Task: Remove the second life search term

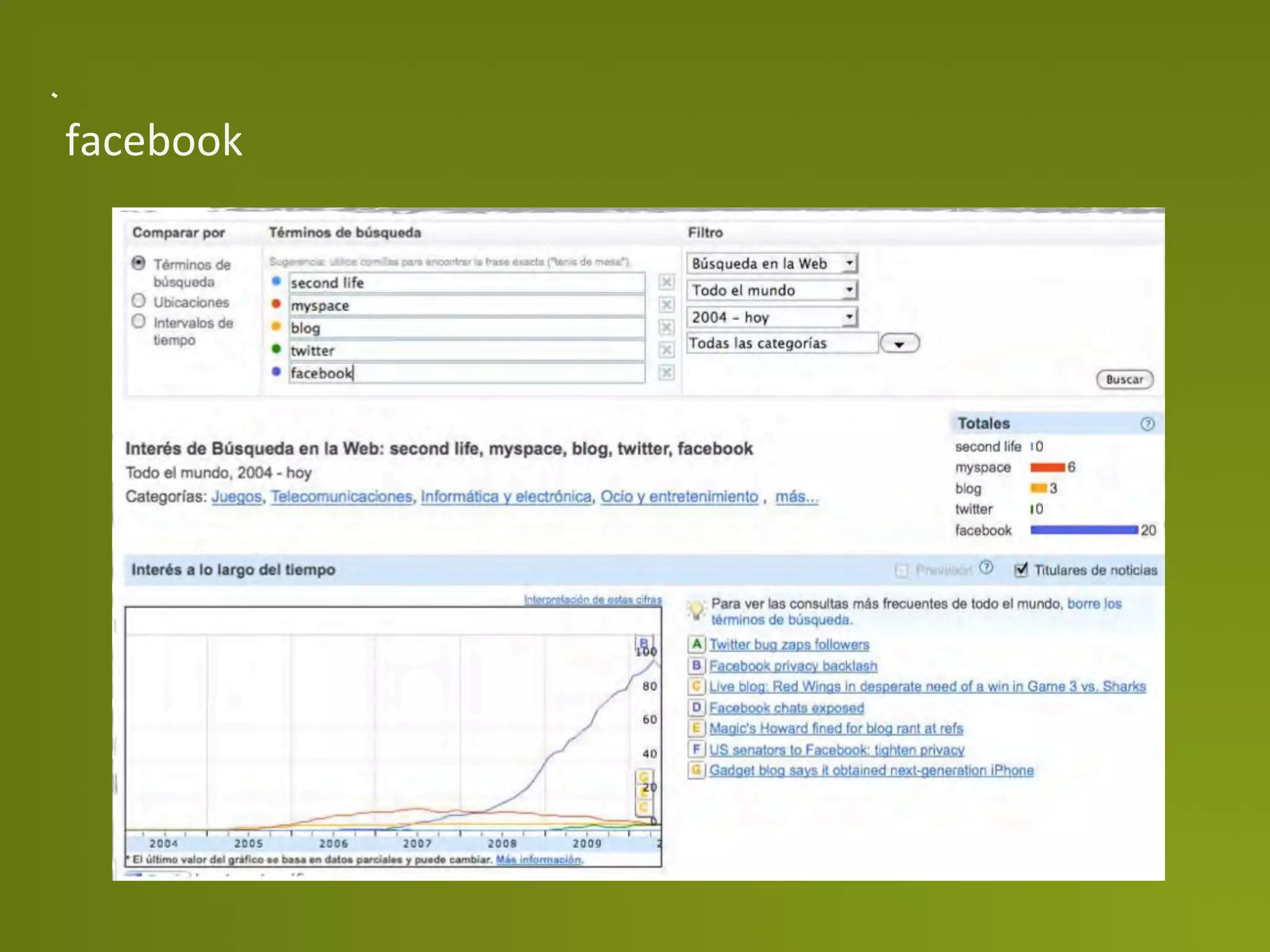Action: click(666, 283)
